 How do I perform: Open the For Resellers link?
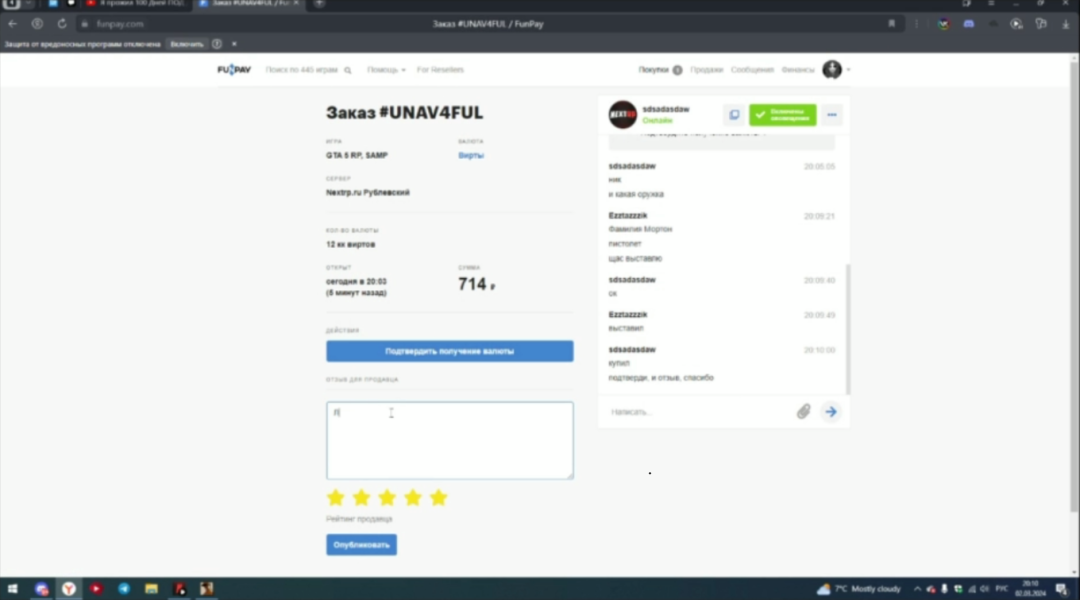click(440, 70)
